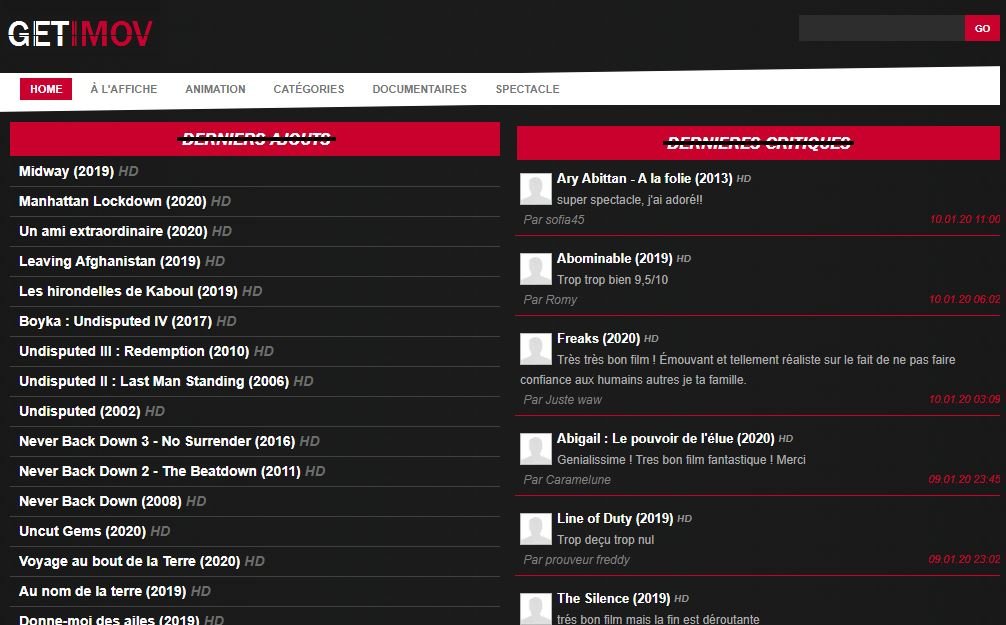1006x625 pixels.
Task: Open the À L'AFFICHE menu item
Action: 124,89
